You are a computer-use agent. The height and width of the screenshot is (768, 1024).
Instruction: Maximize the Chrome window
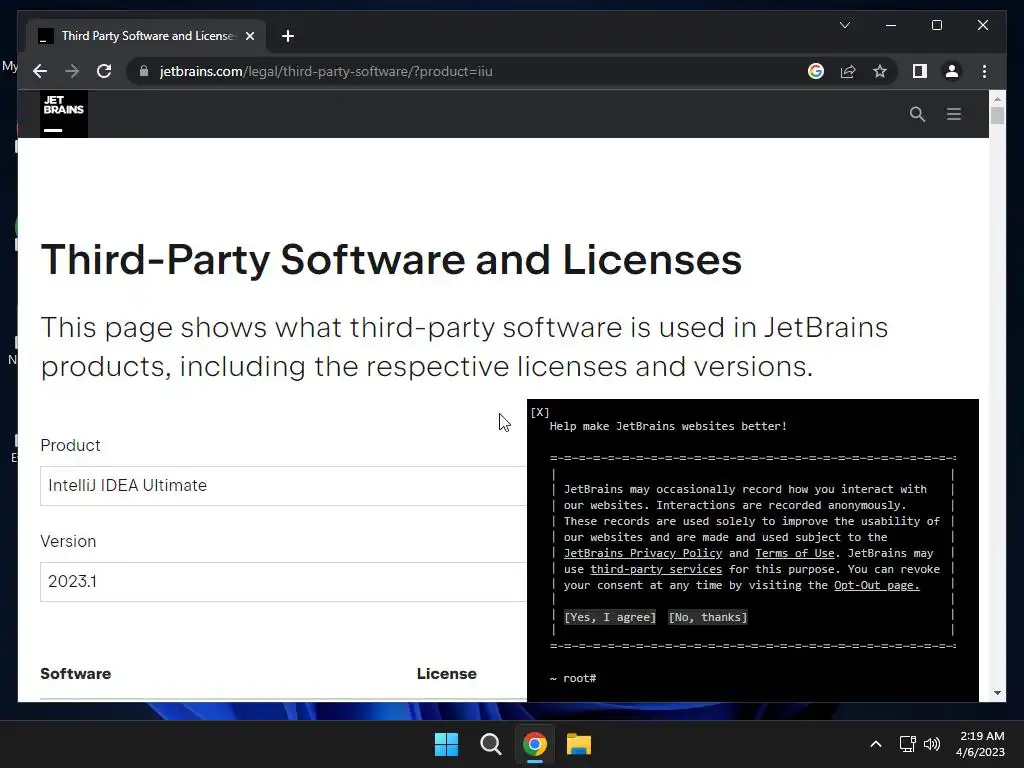point(936,25)
